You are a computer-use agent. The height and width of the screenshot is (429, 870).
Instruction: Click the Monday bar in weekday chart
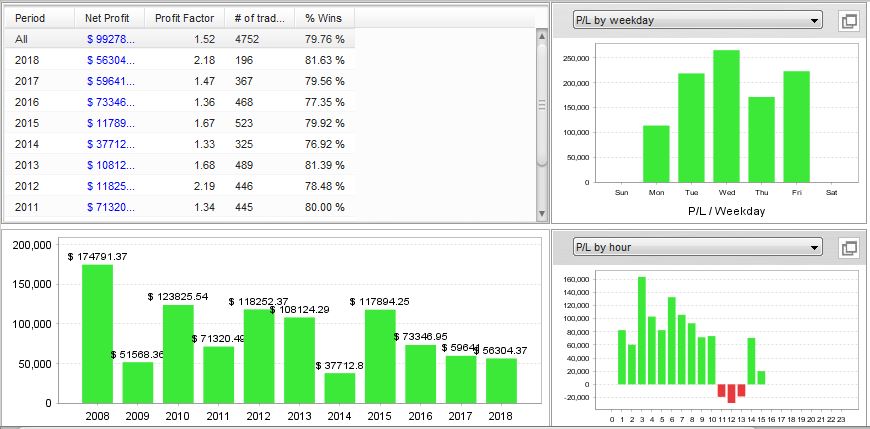point(656,154)
